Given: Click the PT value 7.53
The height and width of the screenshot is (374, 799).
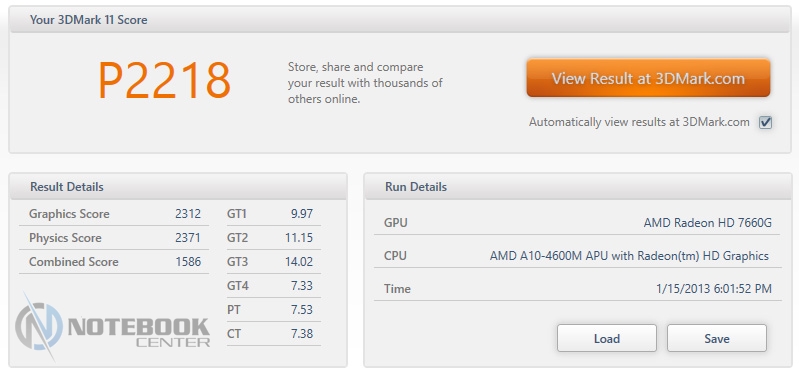Looking at the screenshot, I should point(302,310).
